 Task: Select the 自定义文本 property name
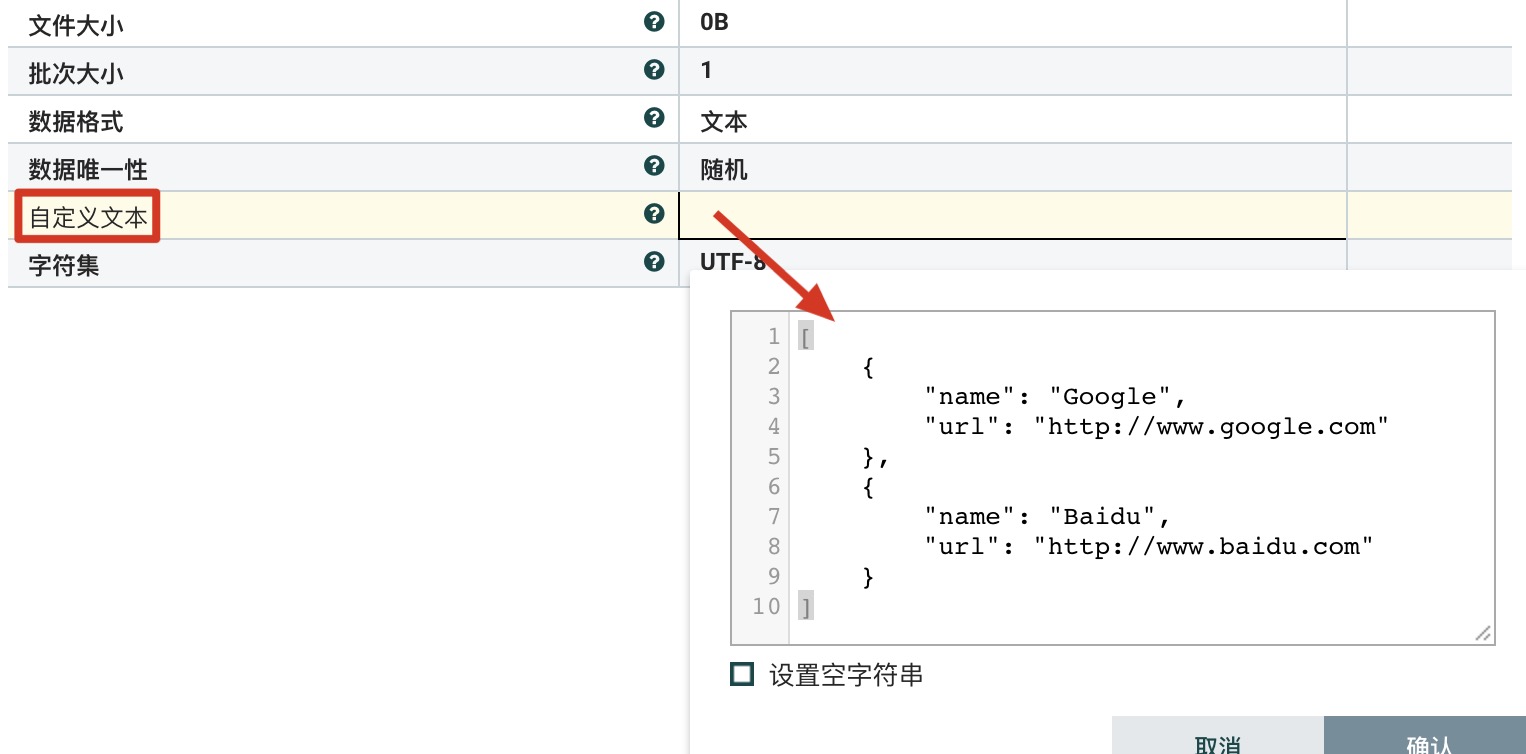88,216
